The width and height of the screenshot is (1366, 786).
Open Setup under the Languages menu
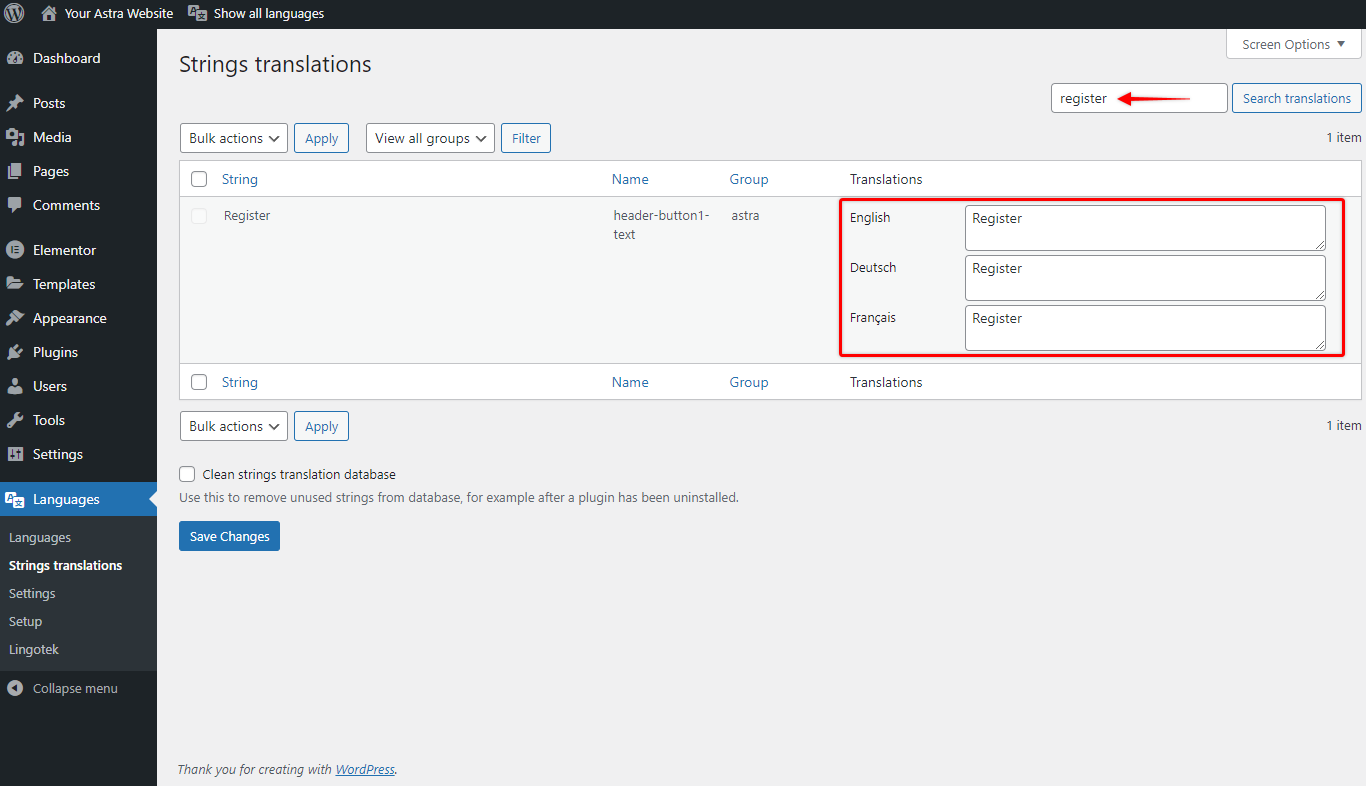[x=26, y=621]
